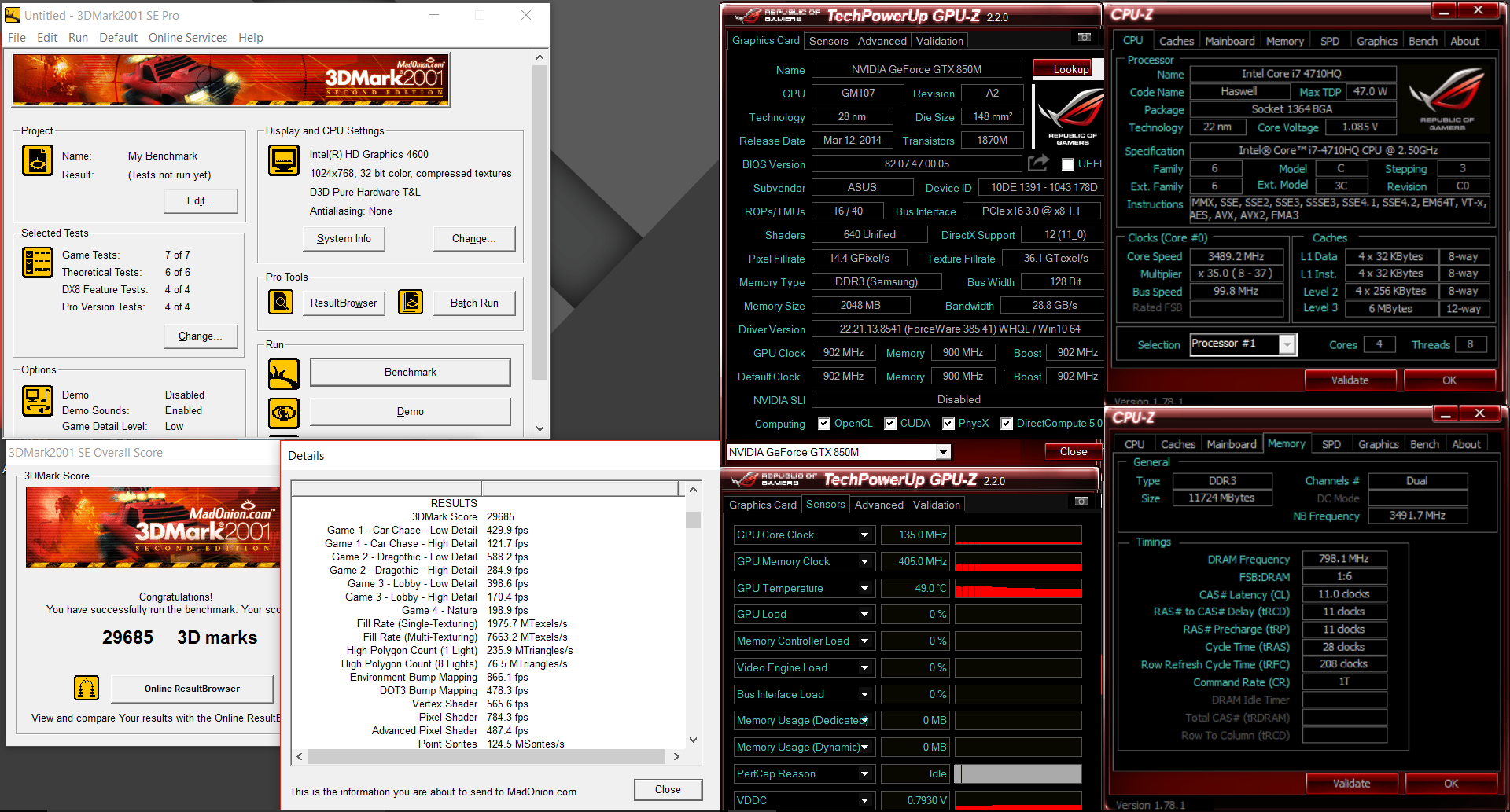Toggle the OpenCL checkbox
Image resolution: width=1510 pixels, height=812 pixels.
(x=824, y=424)
